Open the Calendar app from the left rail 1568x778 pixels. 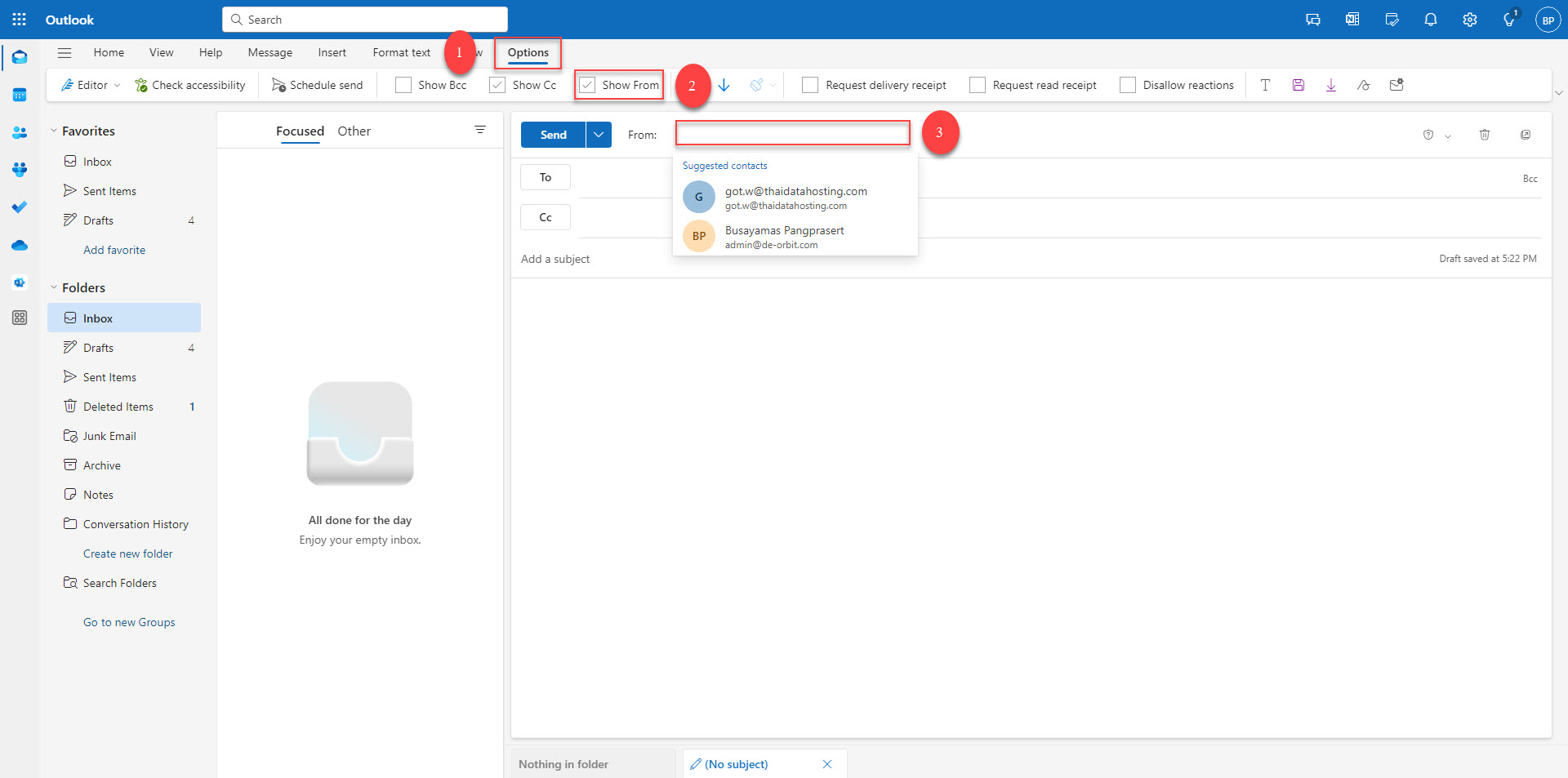click(x=19, y=95)
